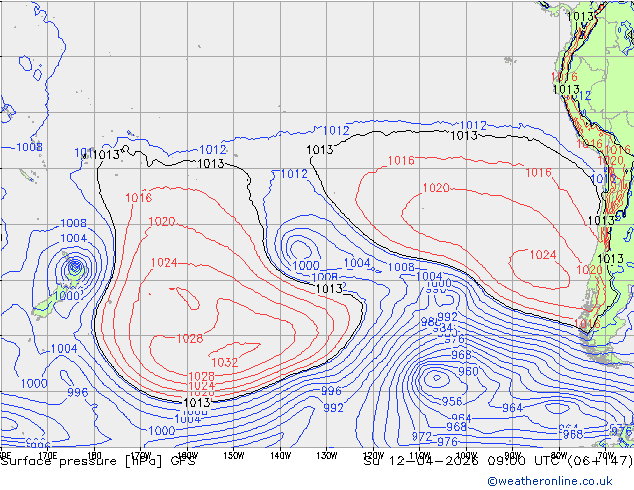Click the 960 isobar label
634x490 pixels.
468,371
